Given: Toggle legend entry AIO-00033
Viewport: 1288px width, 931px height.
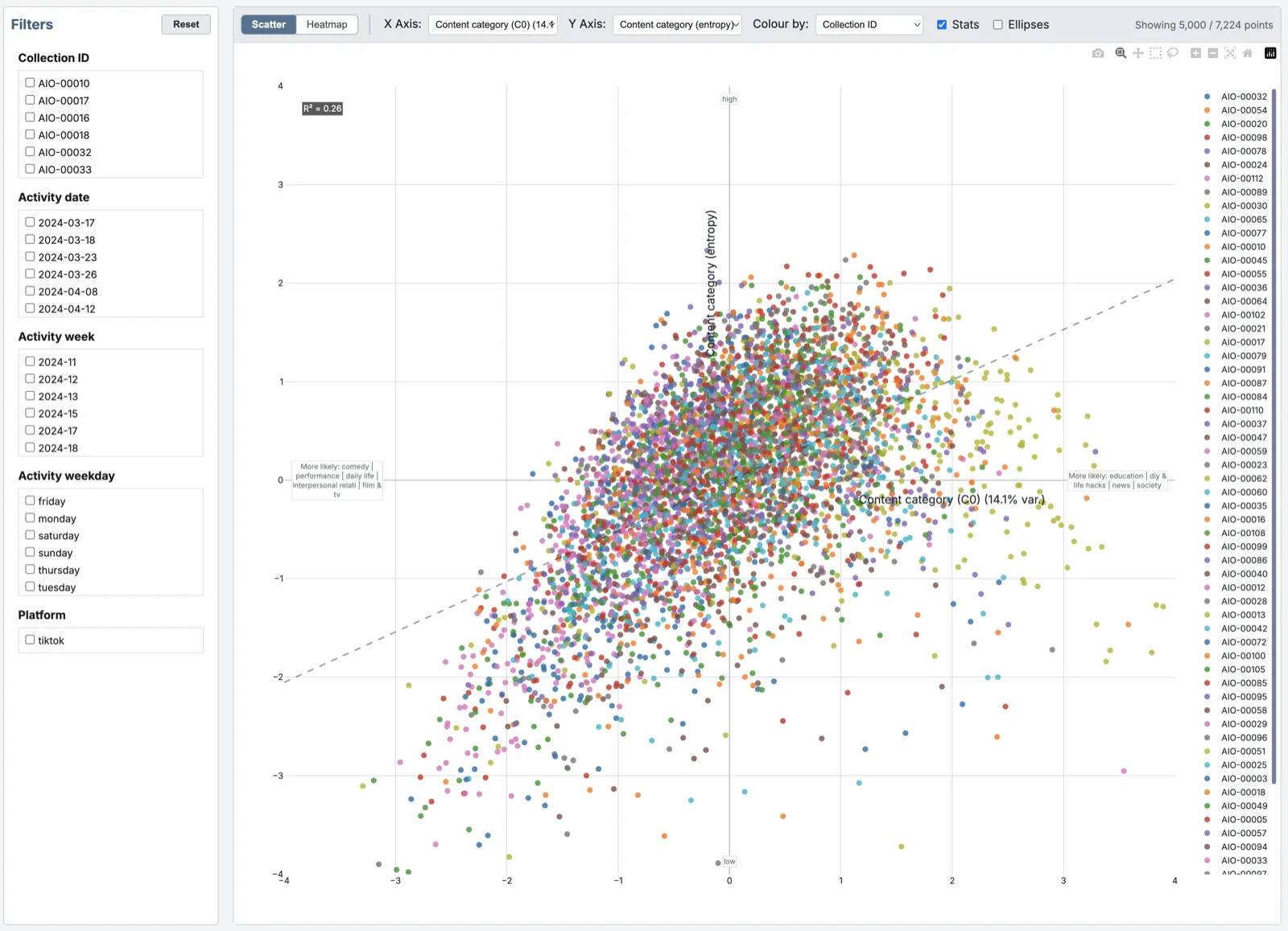Looking at the screenshot, I should point(1236,861).
